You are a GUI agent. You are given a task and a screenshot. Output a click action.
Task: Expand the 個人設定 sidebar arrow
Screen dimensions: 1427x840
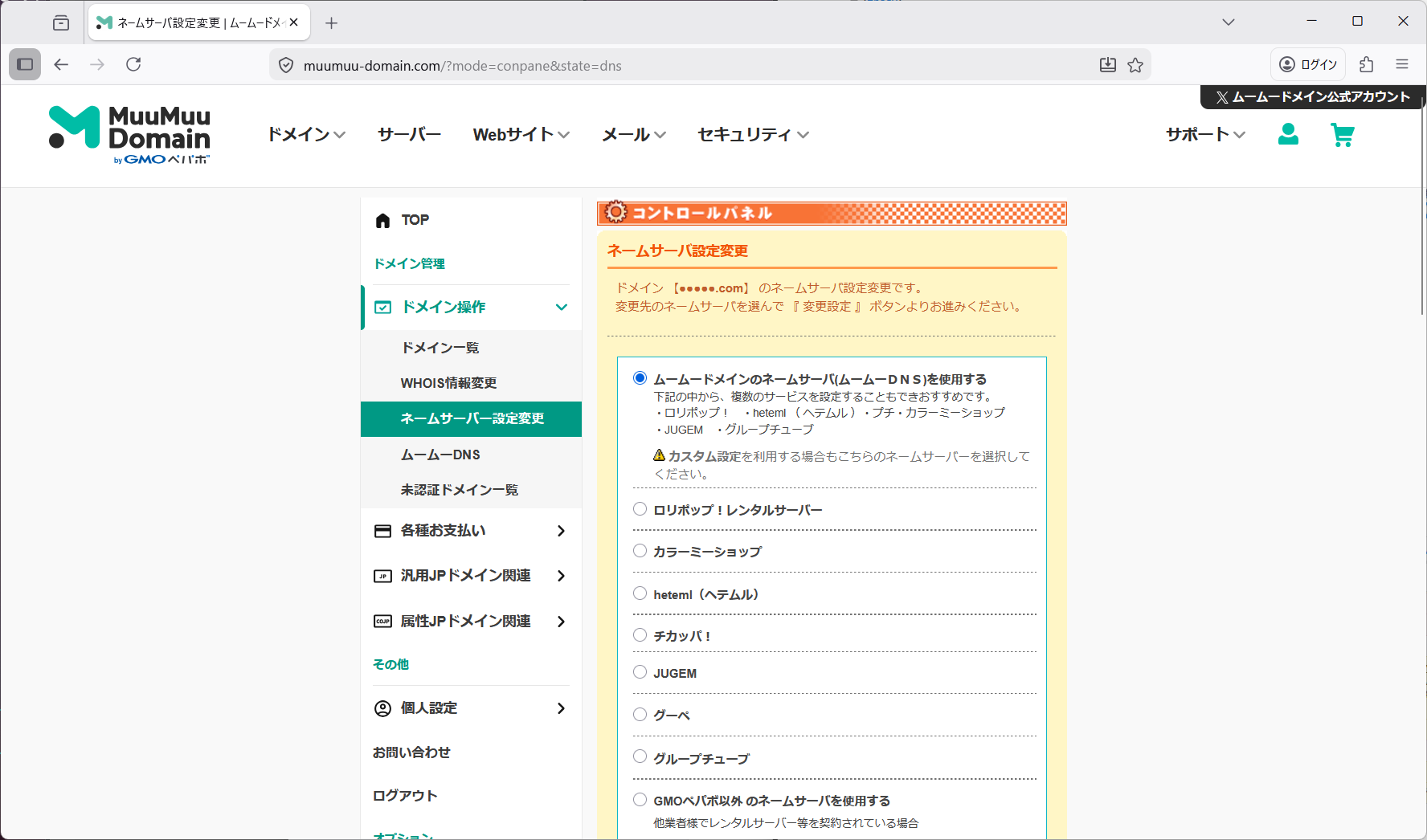pos(561,708)
